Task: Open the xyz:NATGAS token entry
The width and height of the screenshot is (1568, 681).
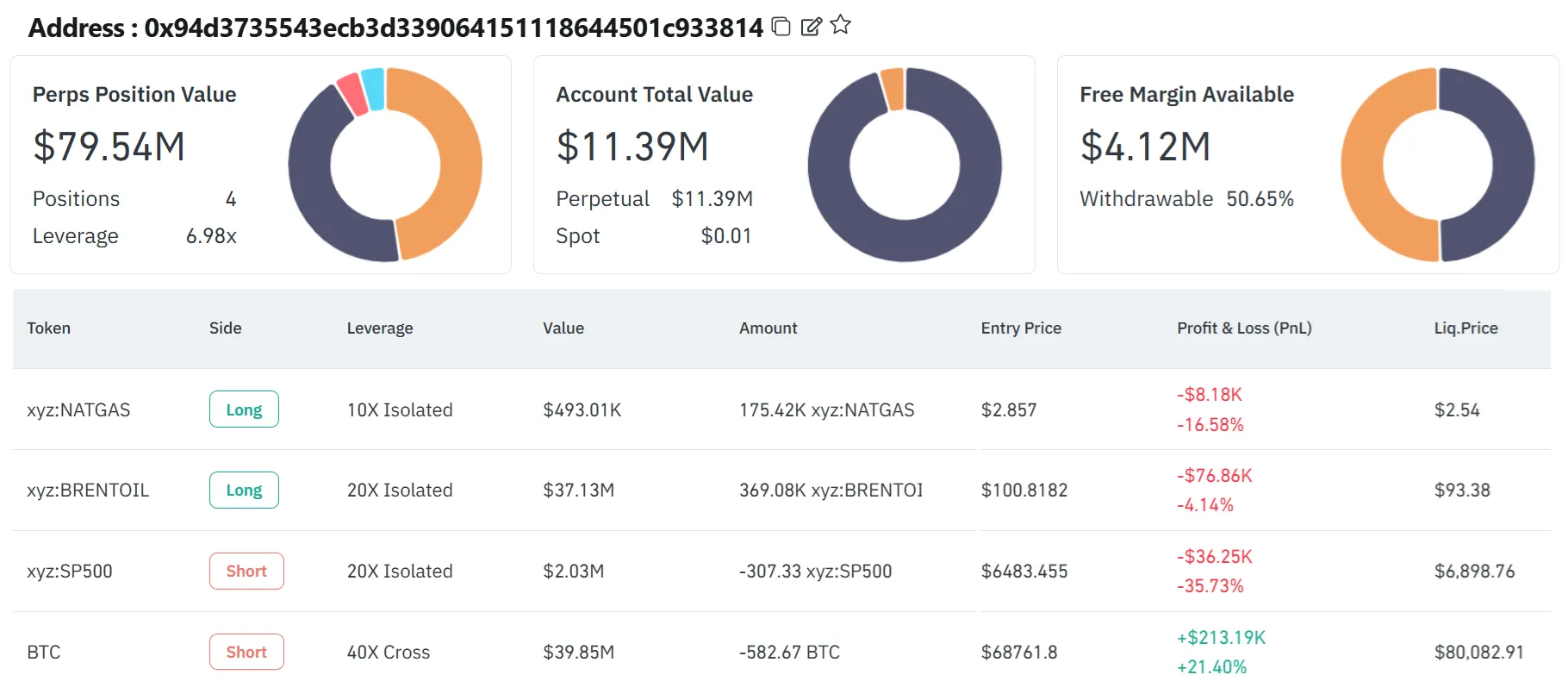Action: tap(78, 410)
